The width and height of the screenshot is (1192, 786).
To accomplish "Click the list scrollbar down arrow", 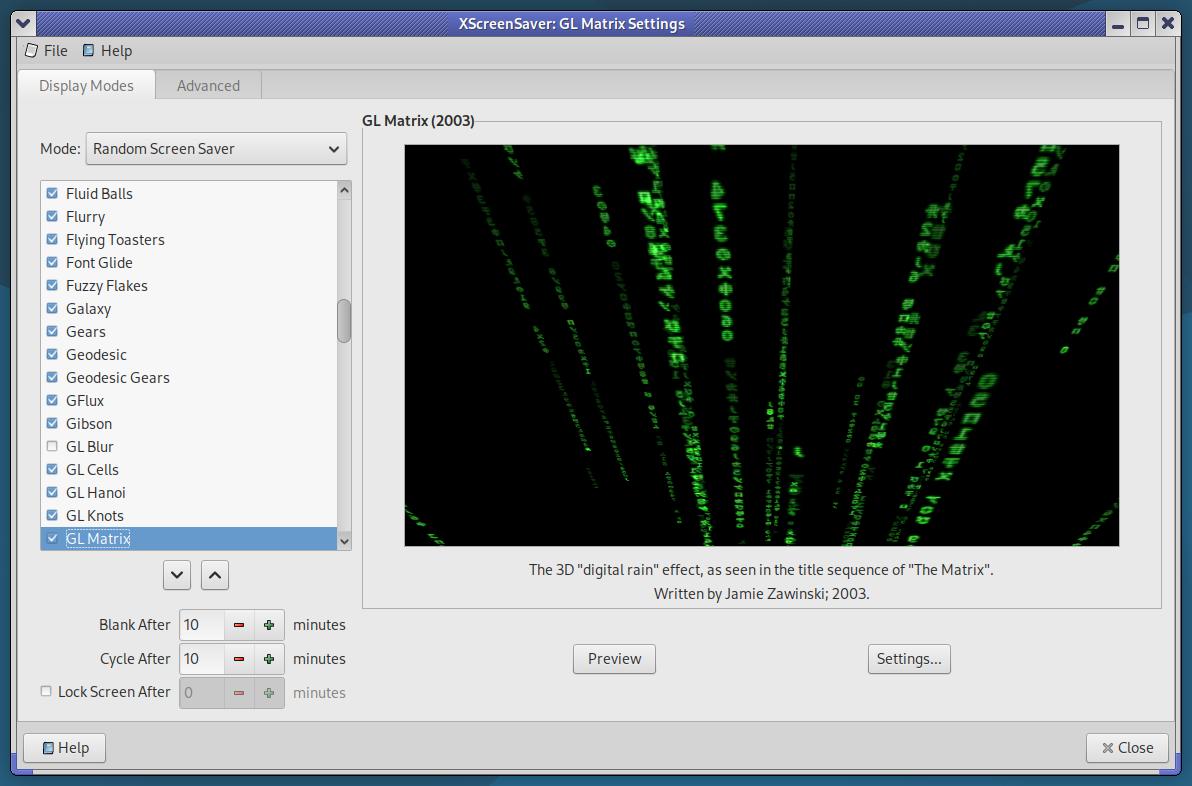I will pos(344,541).
